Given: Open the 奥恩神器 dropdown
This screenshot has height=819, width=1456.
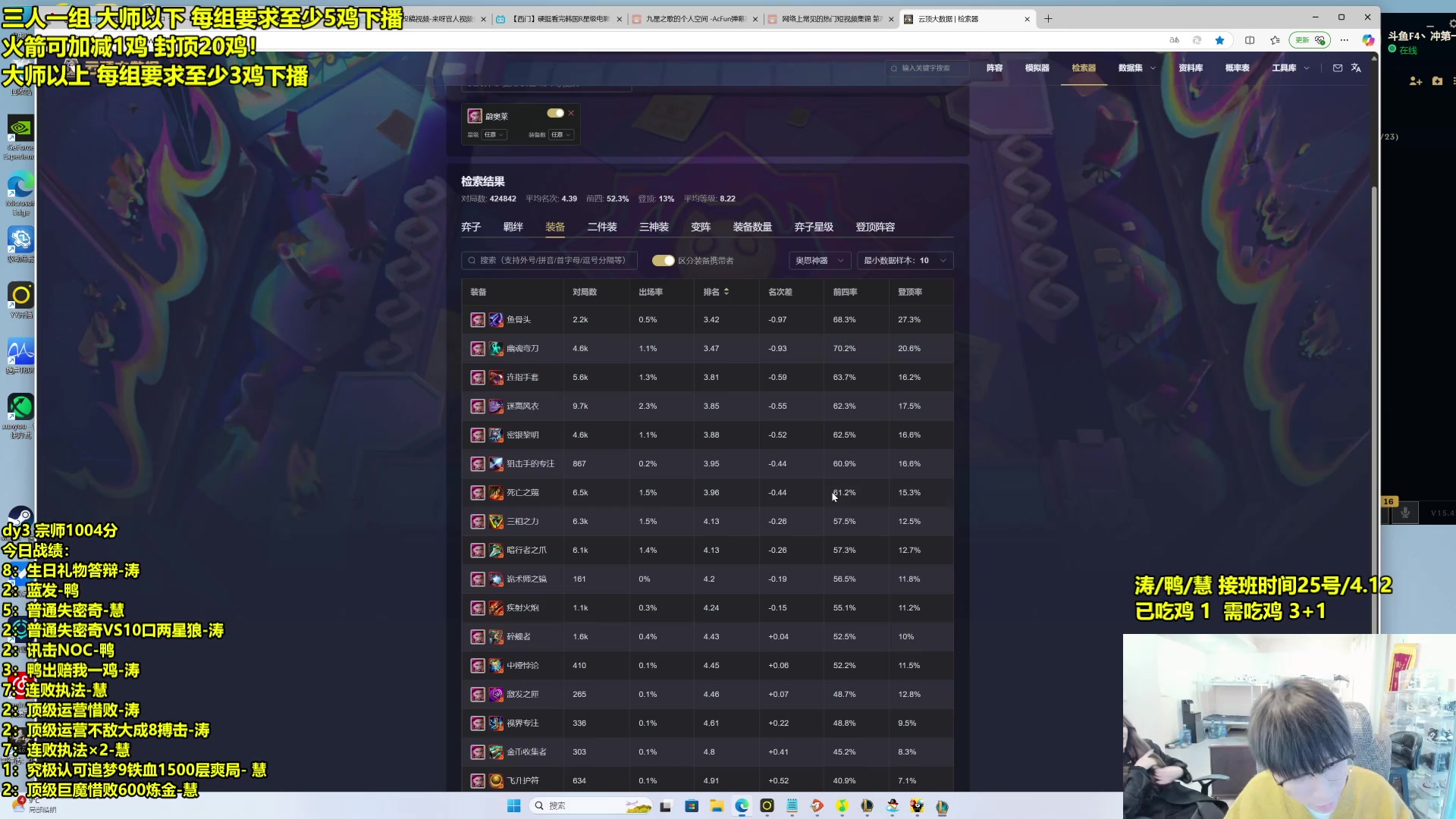Looking at the screenshot, I should (x=820, y=261).
